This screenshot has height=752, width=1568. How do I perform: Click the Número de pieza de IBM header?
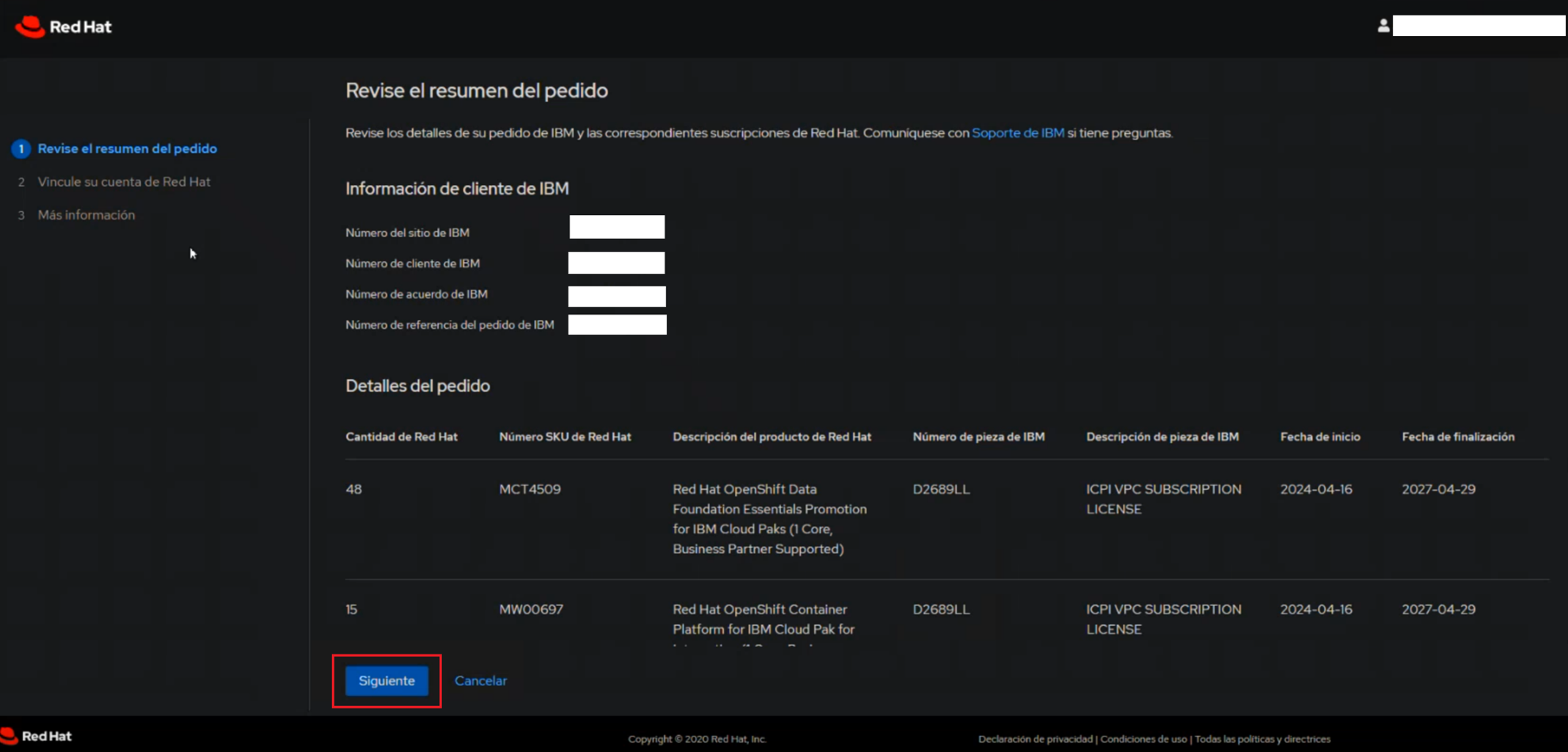tap(978, 437)
